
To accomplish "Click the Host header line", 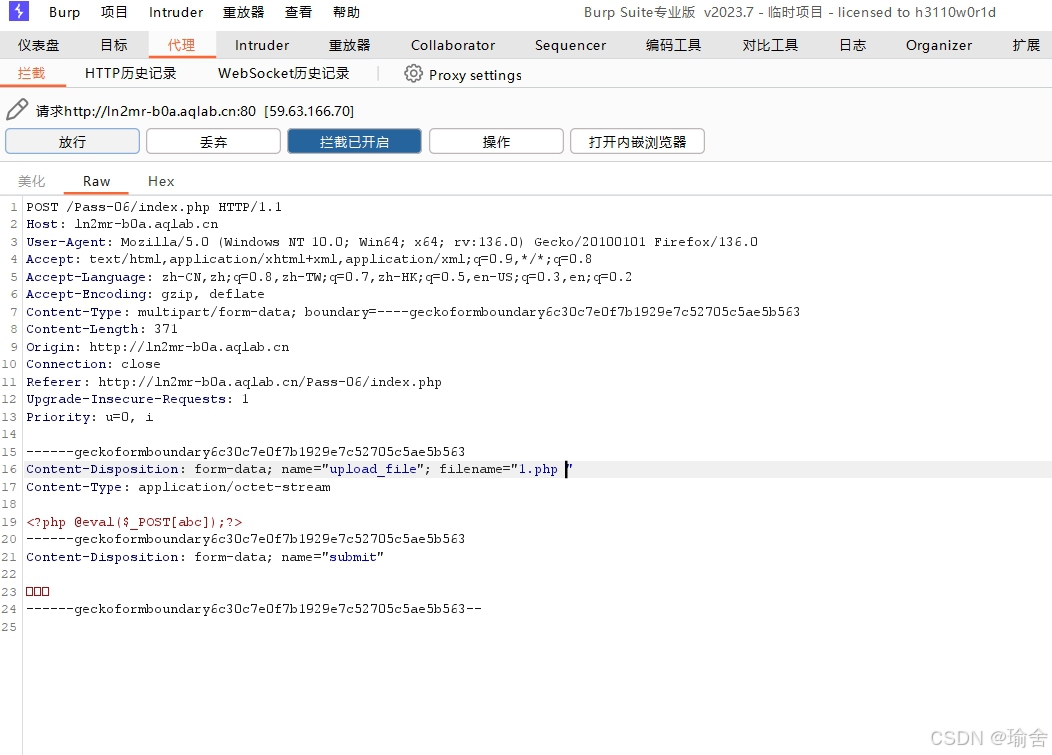I will click(x=122, y=224).
